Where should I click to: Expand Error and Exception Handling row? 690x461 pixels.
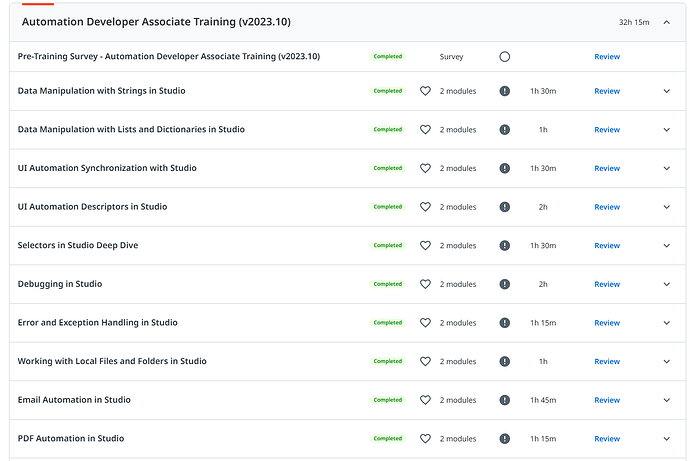point(667,323)
